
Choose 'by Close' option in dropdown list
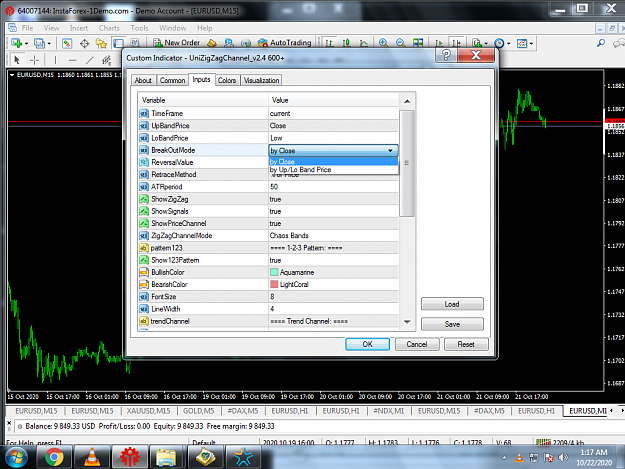pyautogui.click(x=334, y=161)
